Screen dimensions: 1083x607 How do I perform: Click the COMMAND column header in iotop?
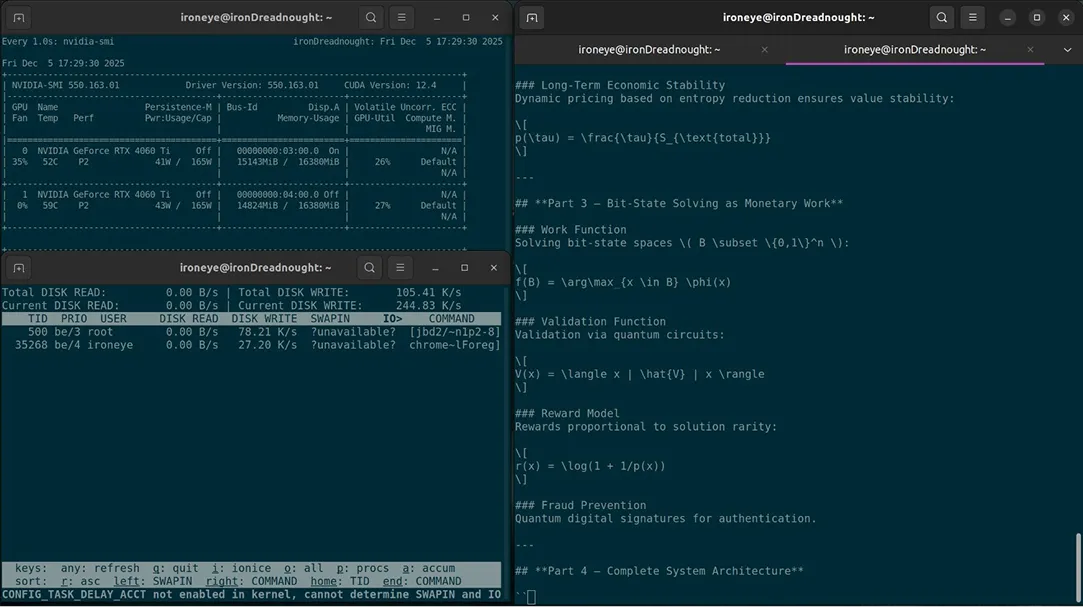click(x=451, y=319)
